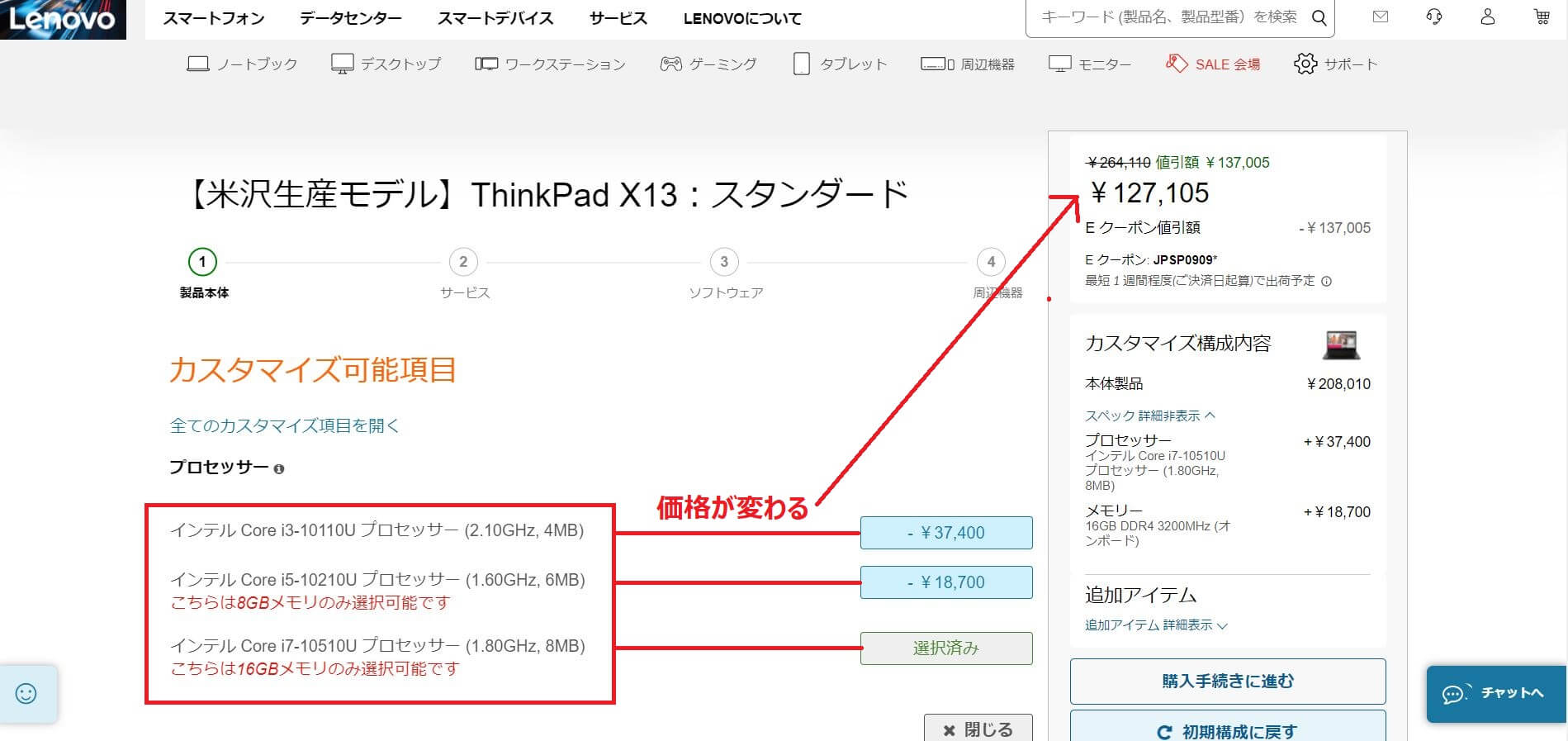
Task: Open the user account icon
Action: click(x=1488, y=17)
